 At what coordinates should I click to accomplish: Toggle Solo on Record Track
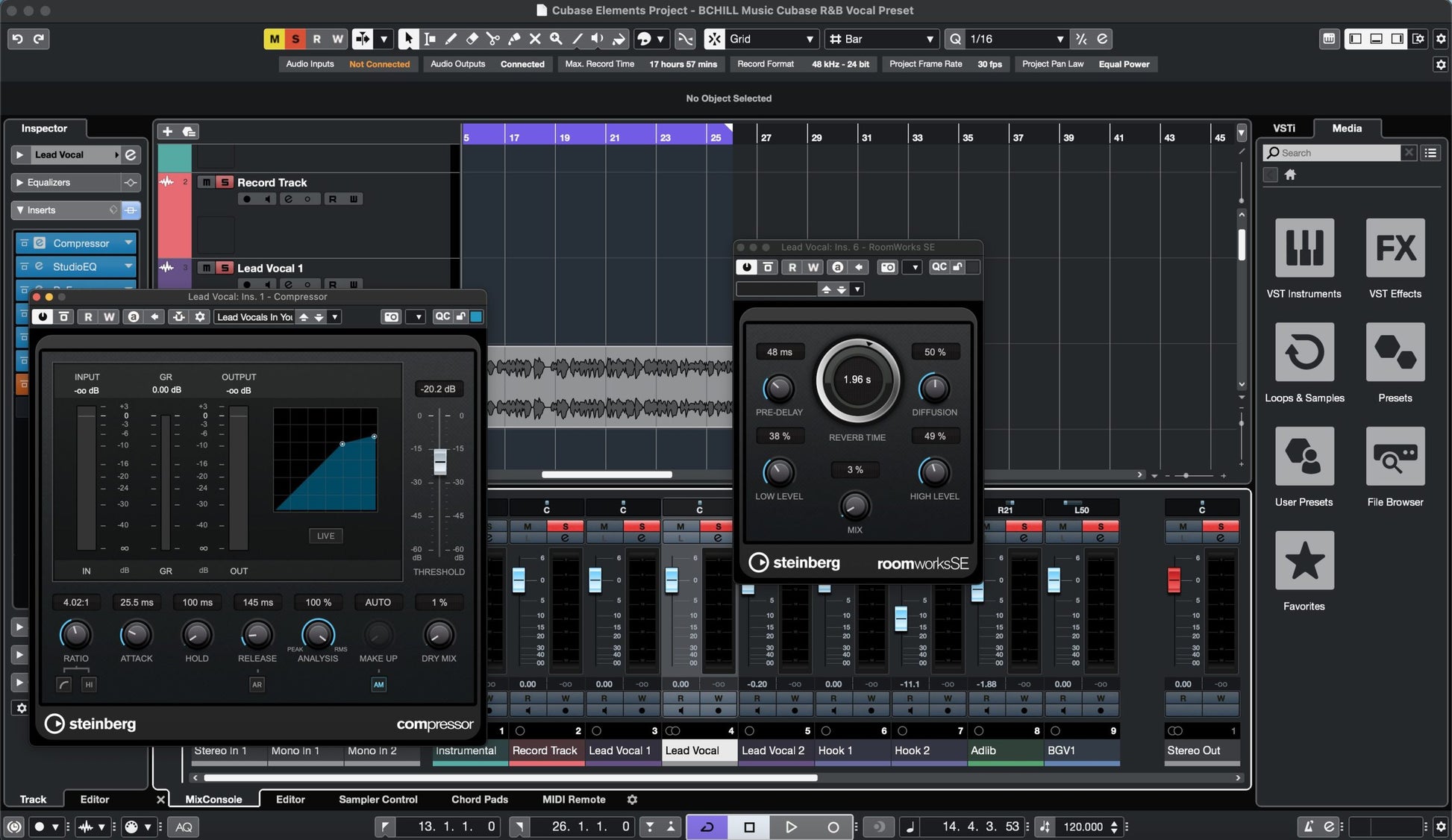(224, 182)
